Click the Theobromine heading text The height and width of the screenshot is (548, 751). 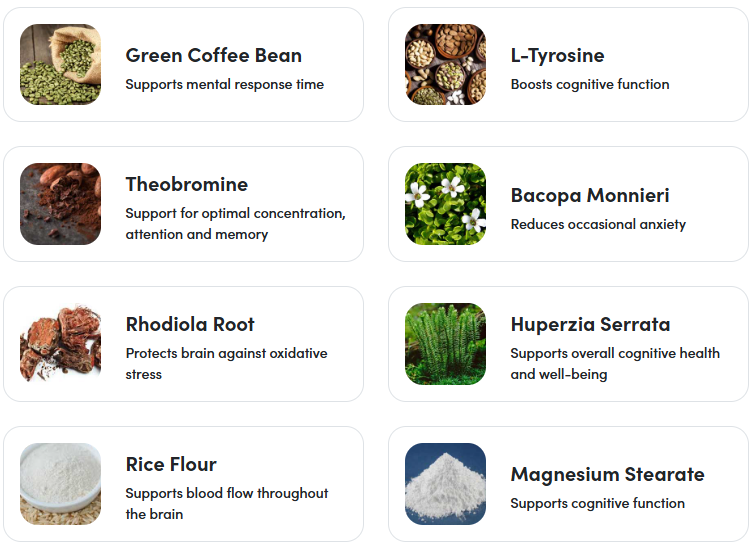click(187, 184)
